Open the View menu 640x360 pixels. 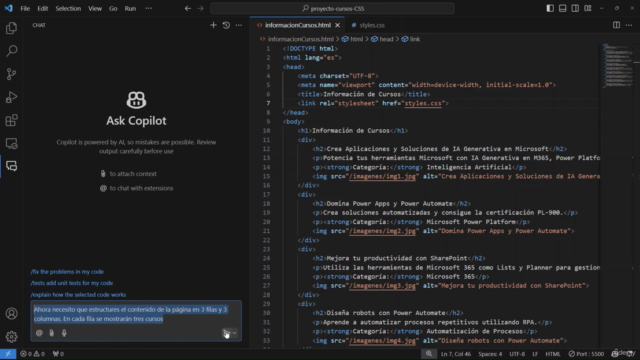coord(95,8)
